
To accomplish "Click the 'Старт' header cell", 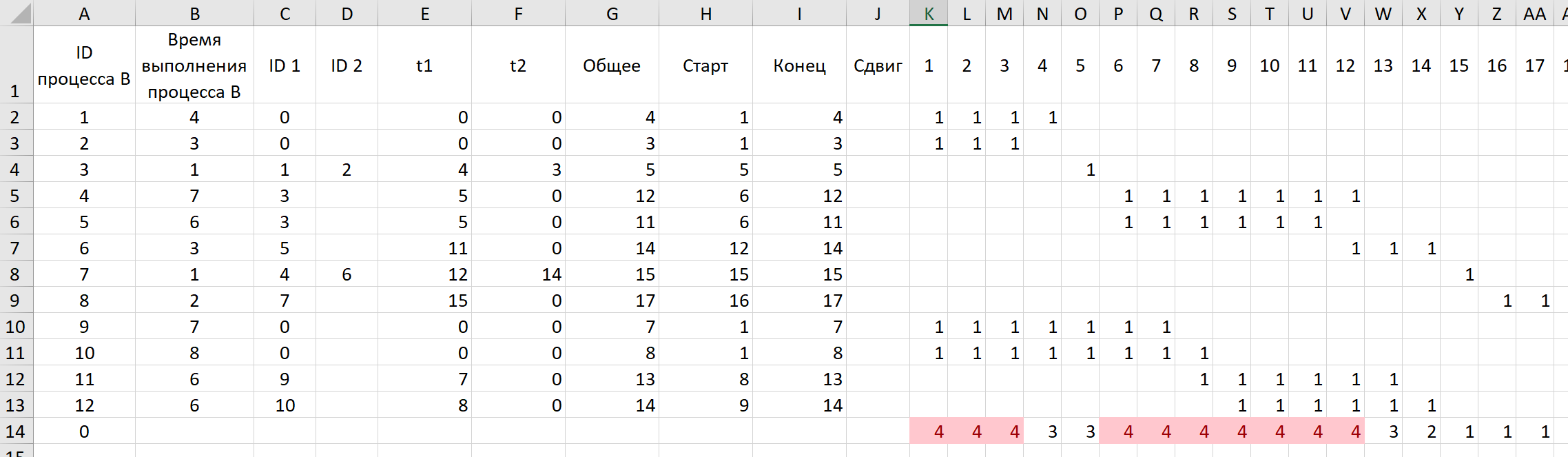I will (705, 65).
